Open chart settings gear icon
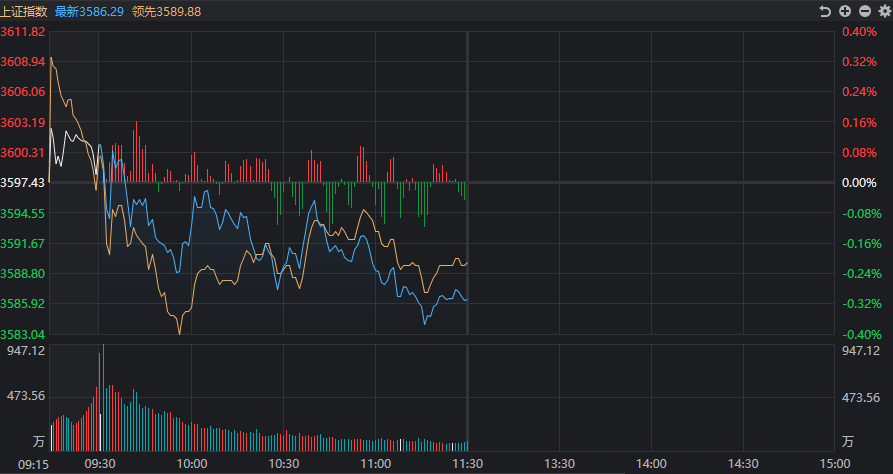 tap(884, 11)
